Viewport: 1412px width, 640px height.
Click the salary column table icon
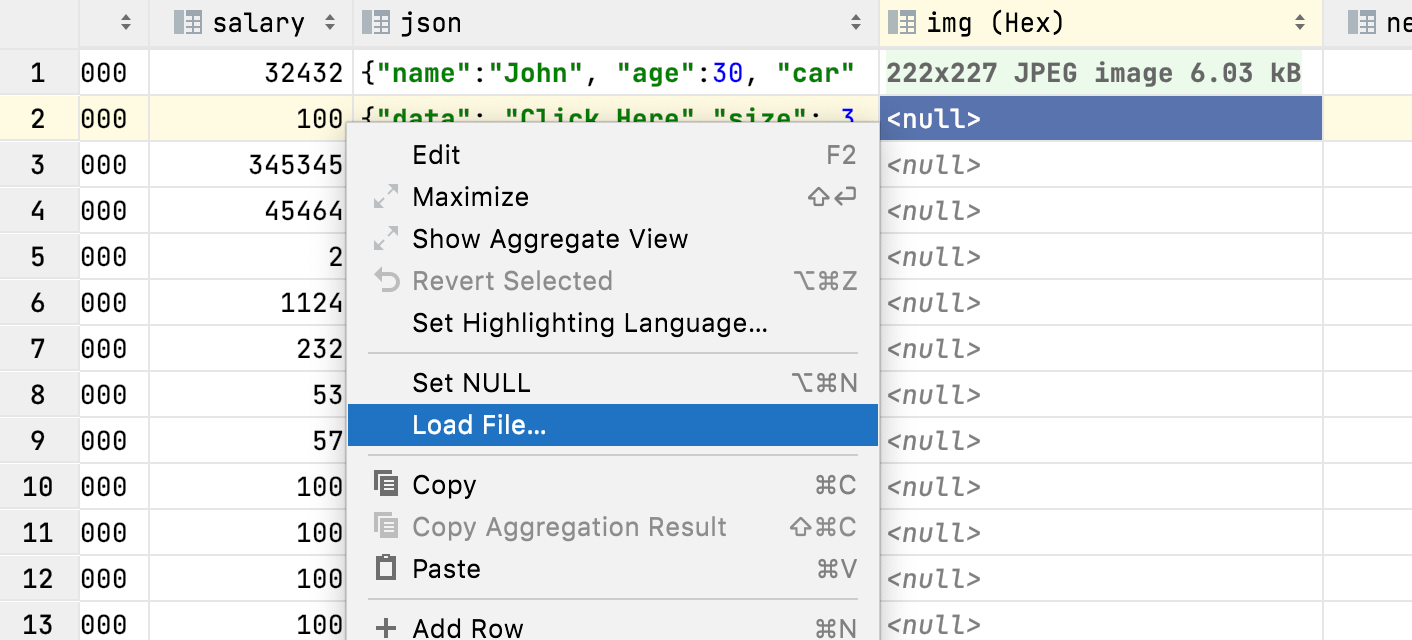pos(187,23)
